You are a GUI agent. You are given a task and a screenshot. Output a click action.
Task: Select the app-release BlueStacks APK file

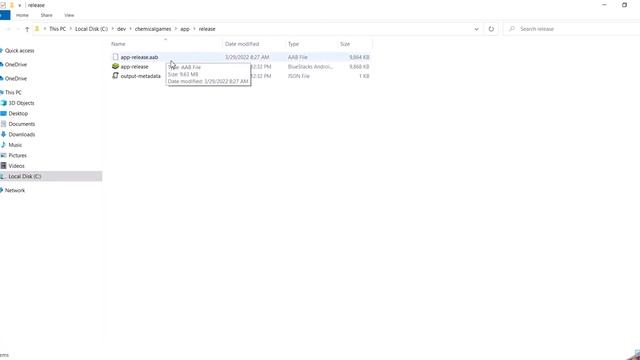pyautogui.click(x=134, y=67)
